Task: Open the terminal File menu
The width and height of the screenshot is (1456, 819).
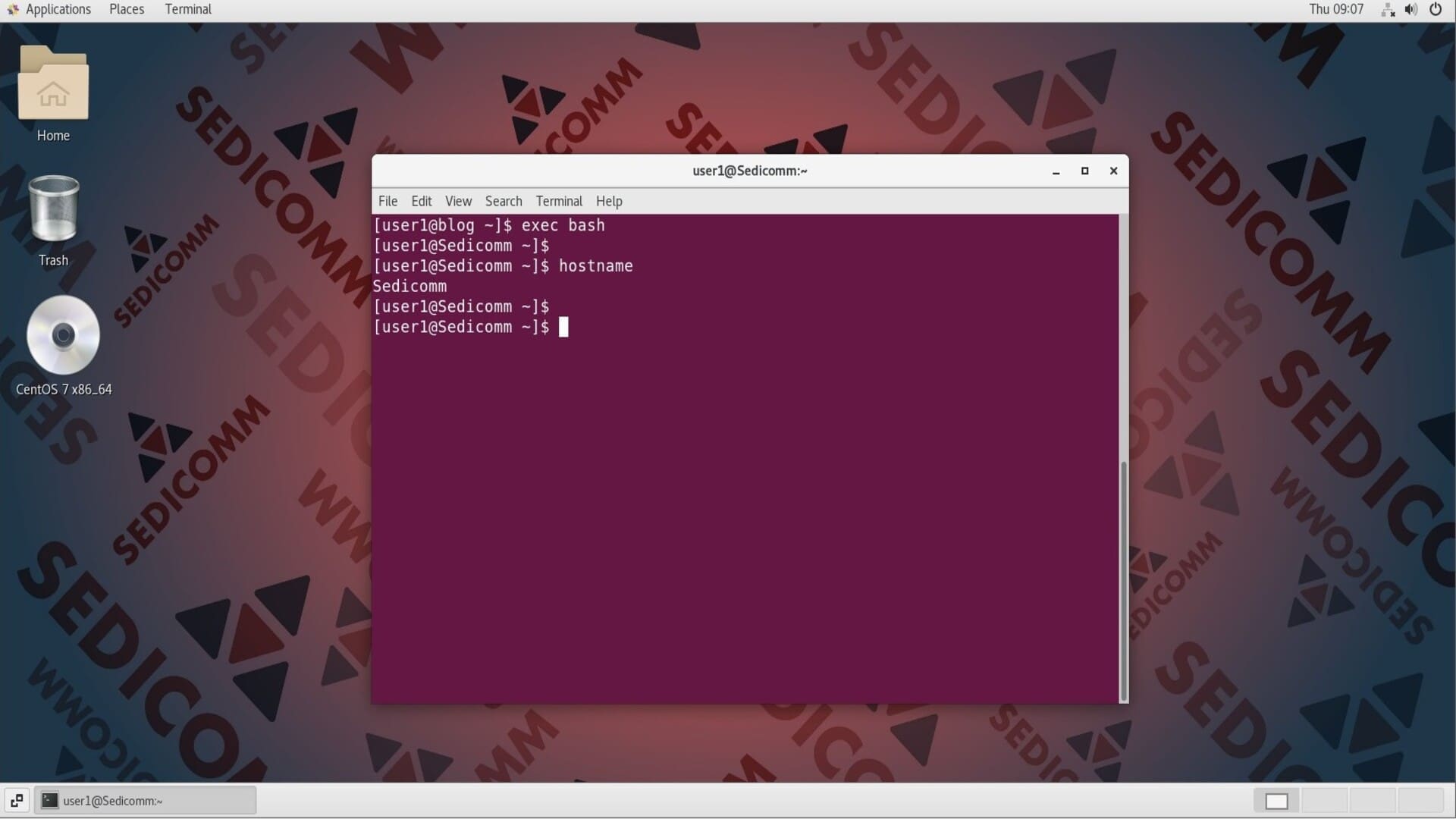Action: tap(388, 201)
